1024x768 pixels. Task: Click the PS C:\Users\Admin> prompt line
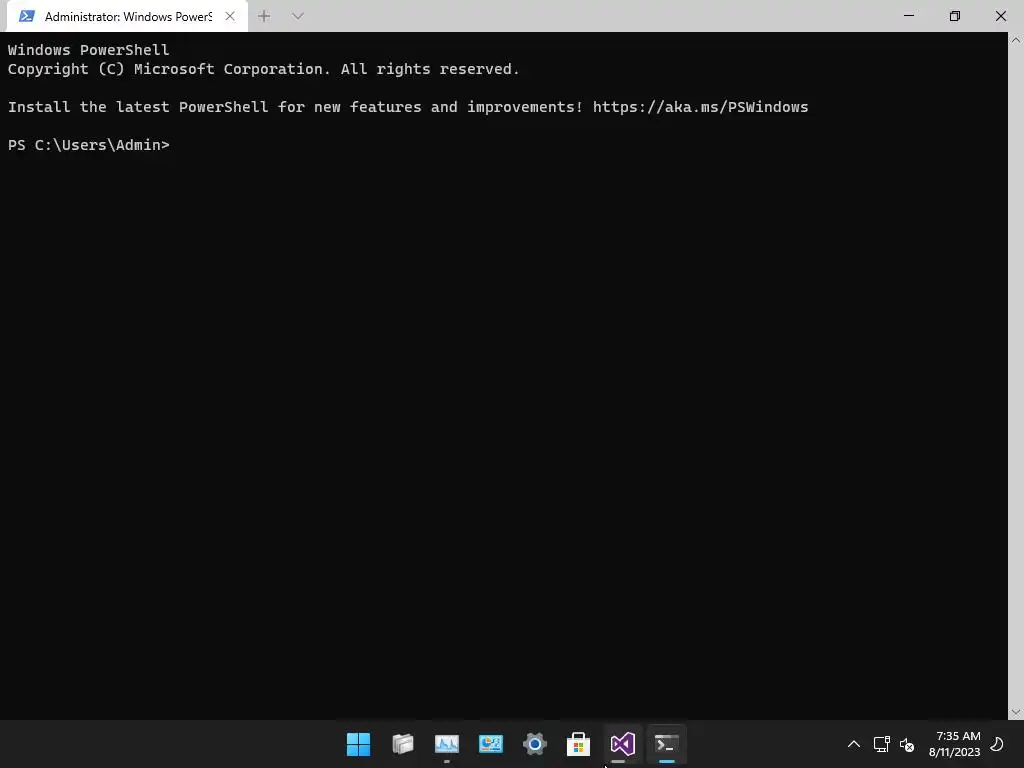pos(89,145)
